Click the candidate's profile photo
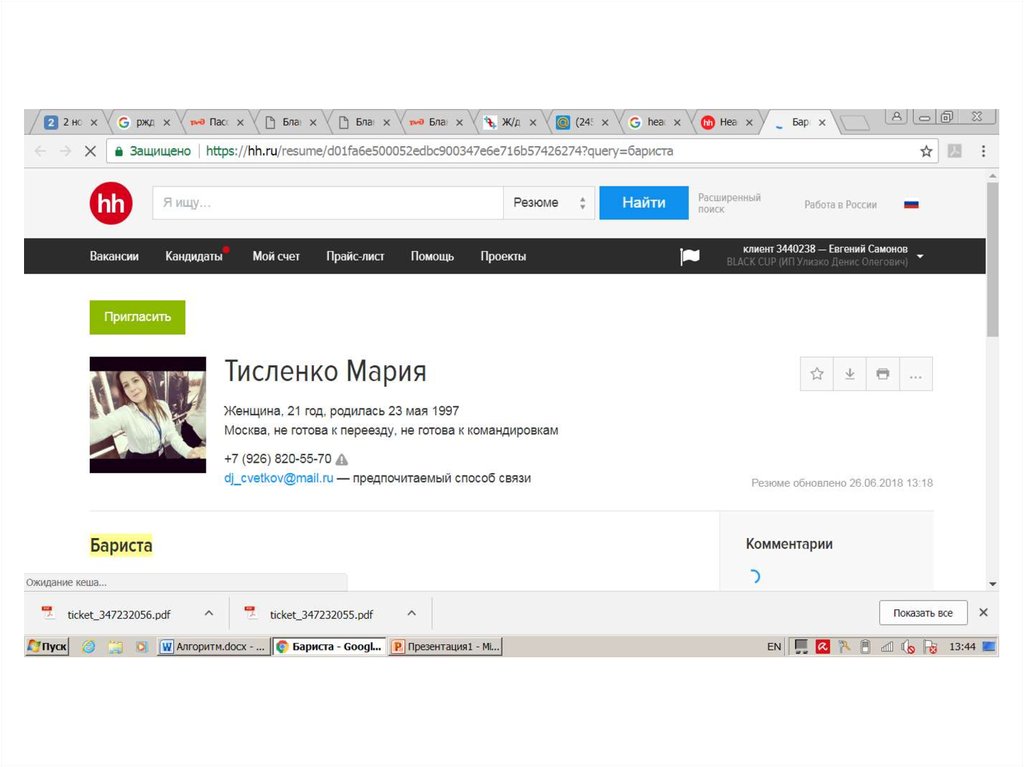1024x767 pixels. (x=148, y=415)
